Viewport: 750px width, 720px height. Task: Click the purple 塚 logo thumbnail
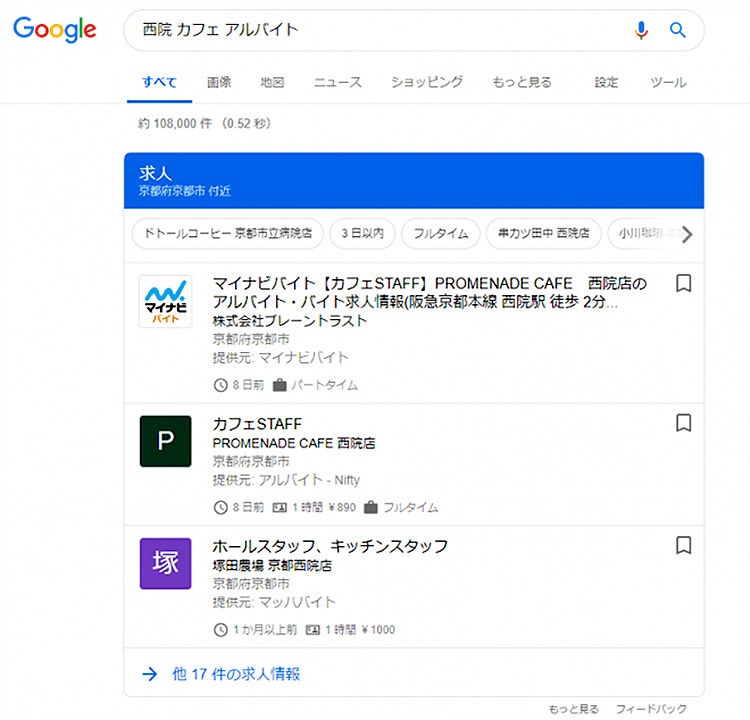coord(165,564)
